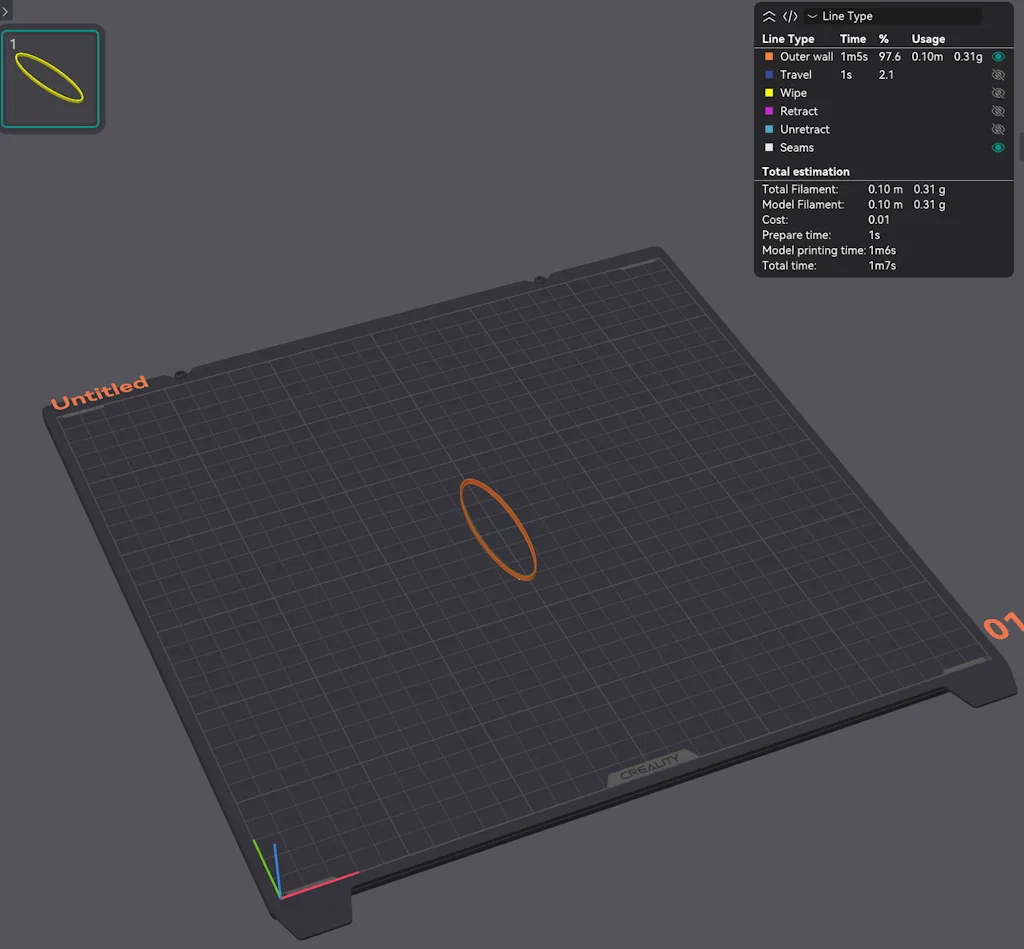The image size is (1024, 949).
Task: Show Wipe moves via eye icon
Action: pos(998,93)
